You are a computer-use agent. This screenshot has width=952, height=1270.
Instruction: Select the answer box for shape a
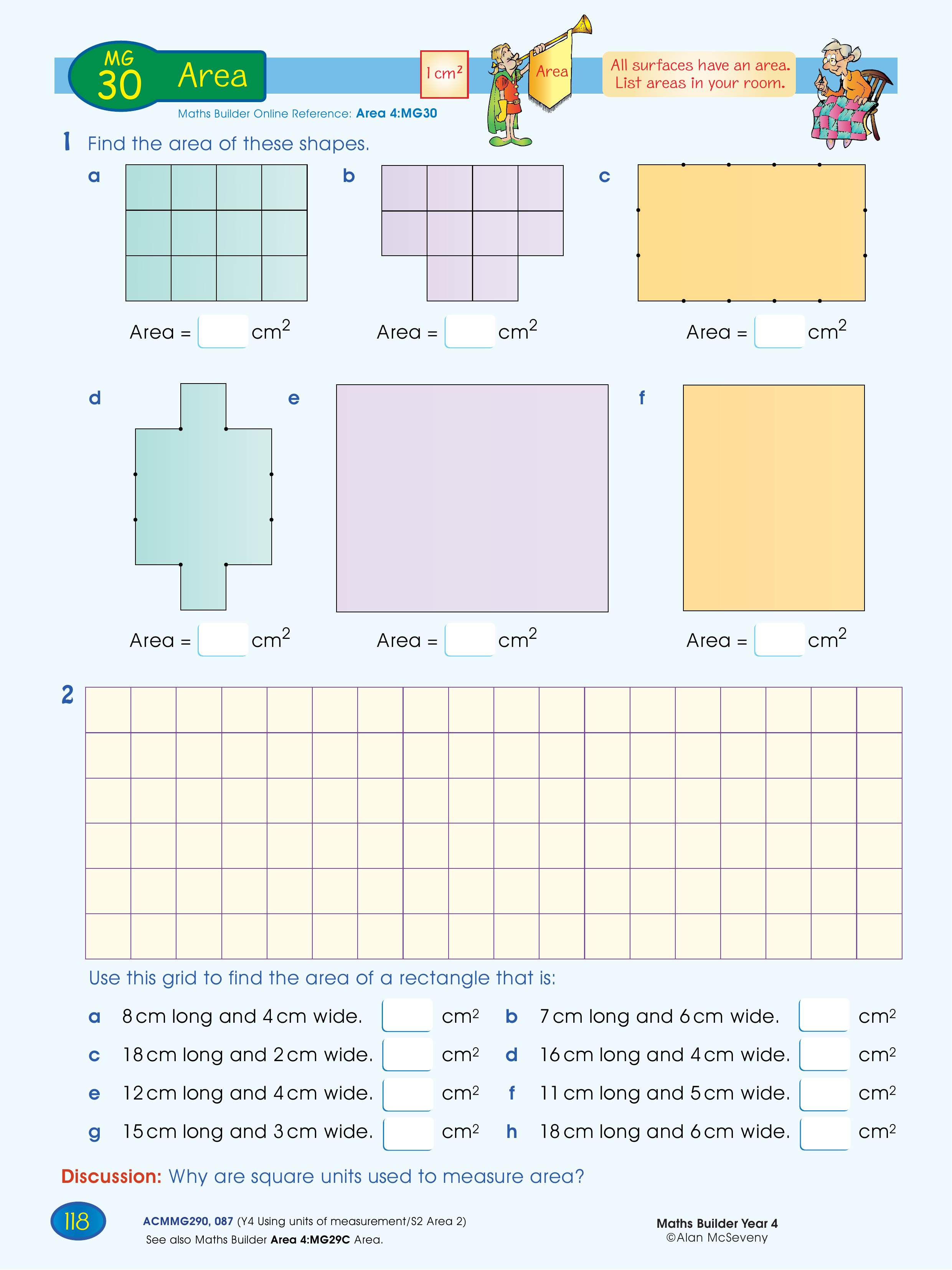click(223, 331)
